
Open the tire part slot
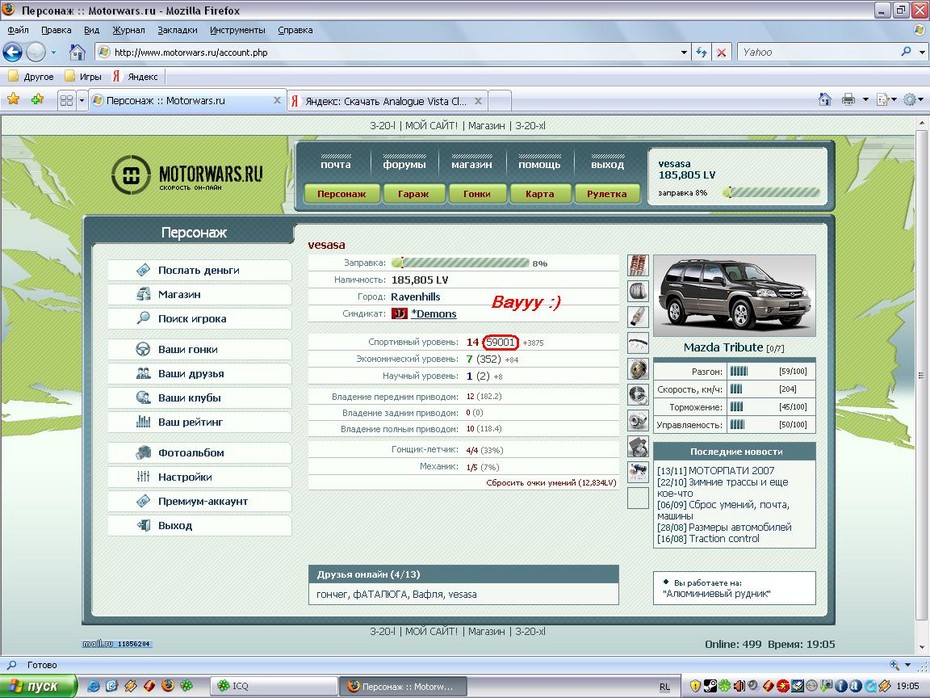tap(638, 291)
